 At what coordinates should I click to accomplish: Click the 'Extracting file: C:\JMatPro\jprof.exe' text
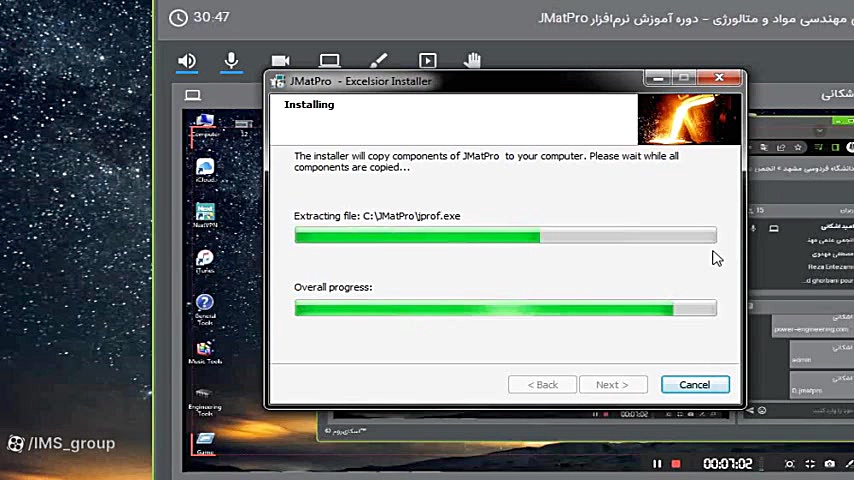[377, 216]
